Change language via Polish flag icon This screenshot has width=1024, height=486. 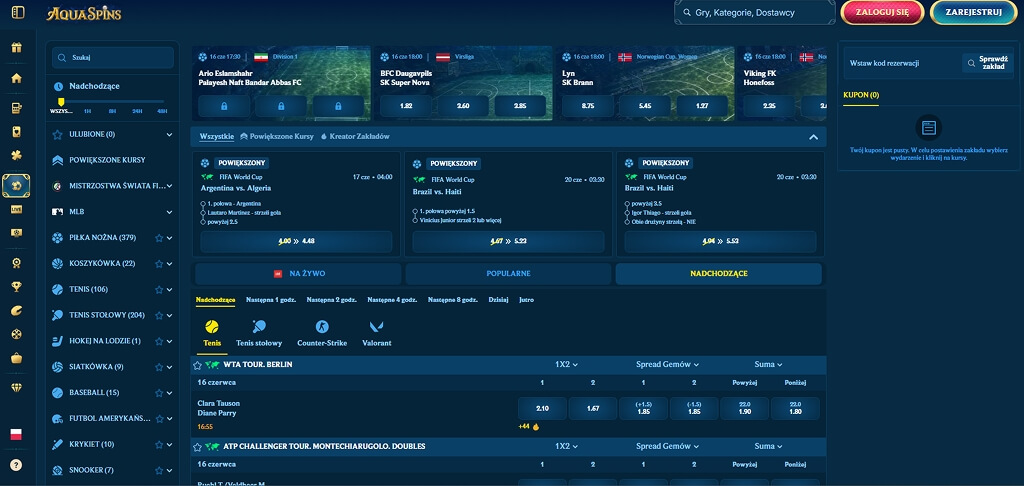coord(16,434)
